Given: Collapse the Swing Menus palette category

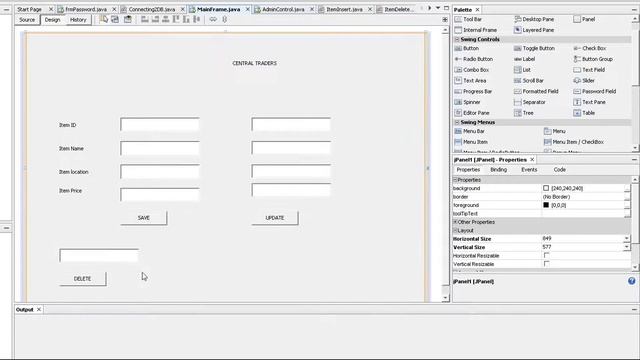Looking at the screenshot, I should [x=457, y=122].
